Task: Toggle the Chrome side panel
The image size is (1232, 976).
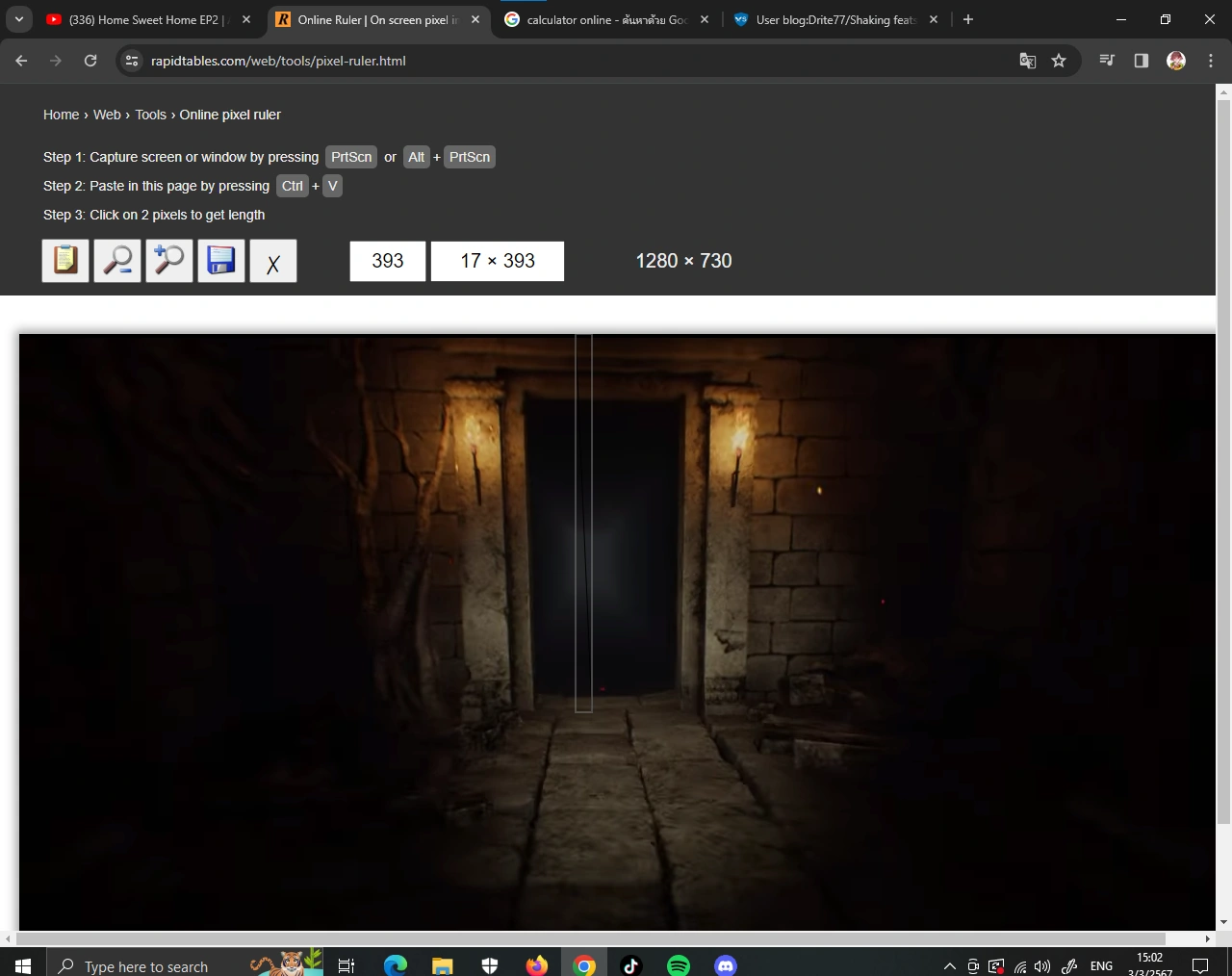Action: [1142, 61]
